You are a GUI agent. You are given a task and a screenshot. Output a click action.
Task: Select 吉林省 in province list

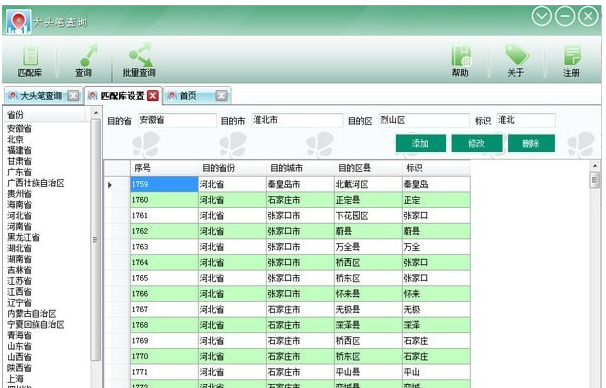(19, 270)
